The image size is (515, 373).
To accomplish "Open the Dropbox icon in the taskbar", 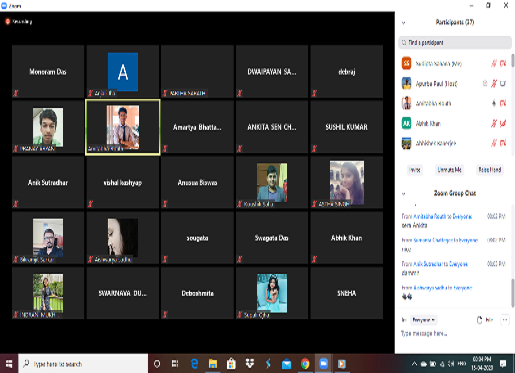I will click(x=250, y=364).
